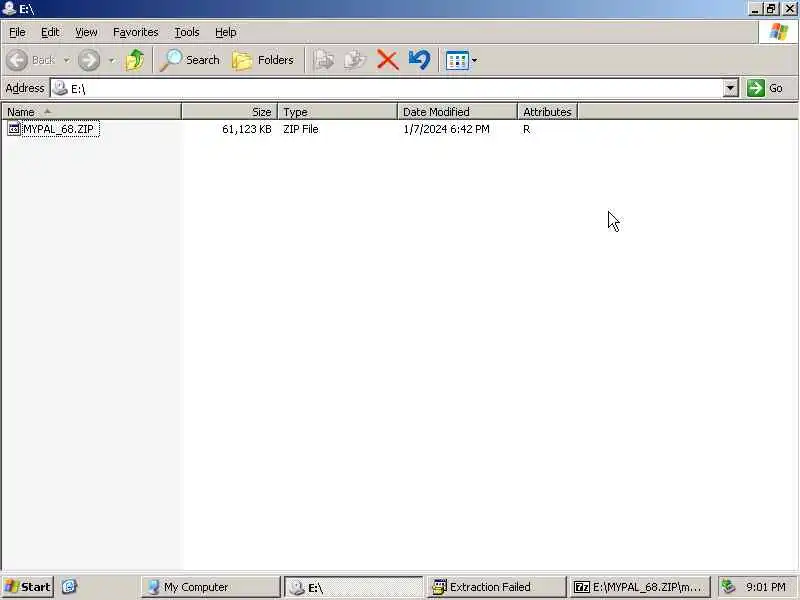Open the Search pane
800x600 pixels.
click(189, 60)
